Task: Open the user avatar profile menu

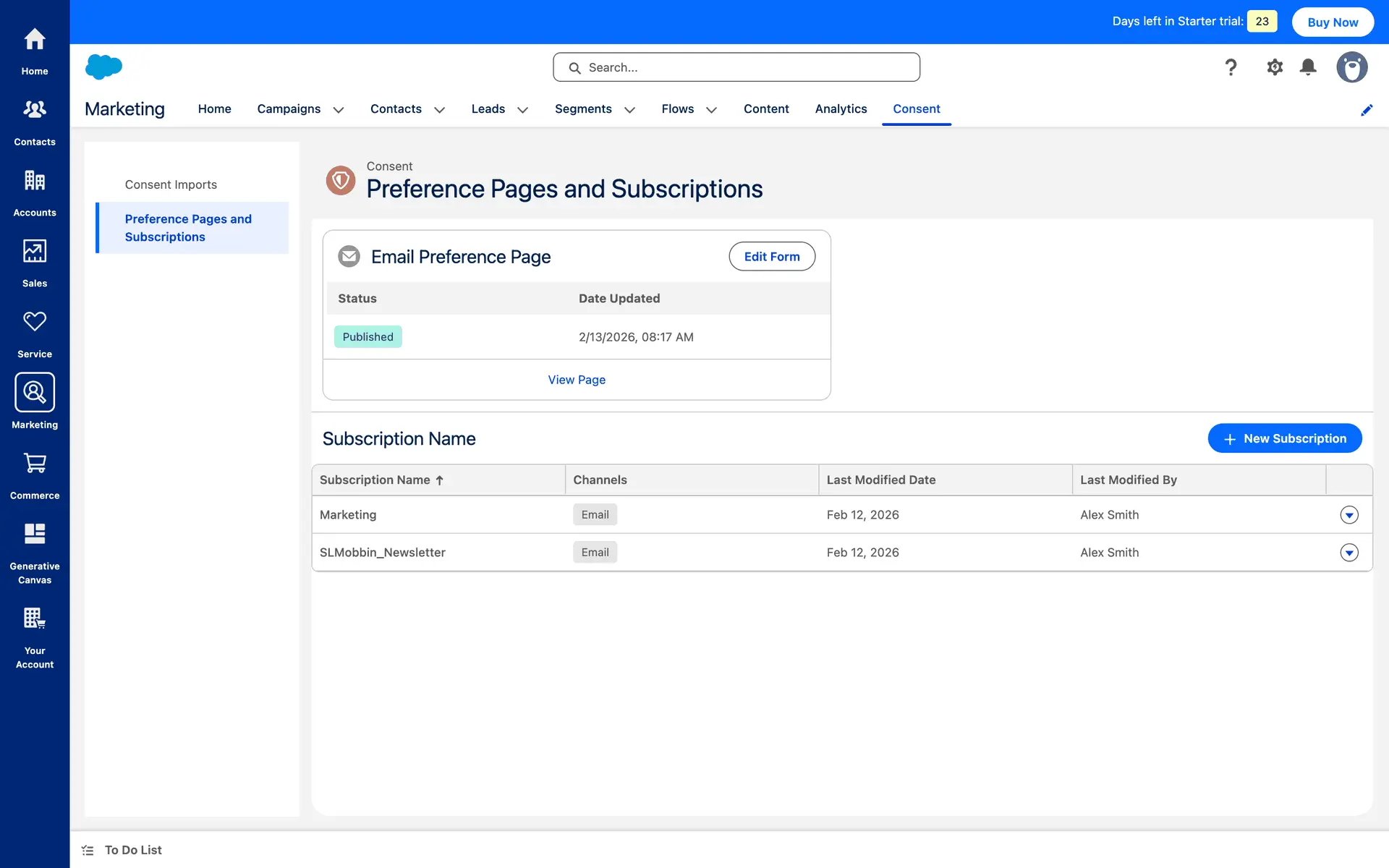Action: click(x=1351, y=67)
